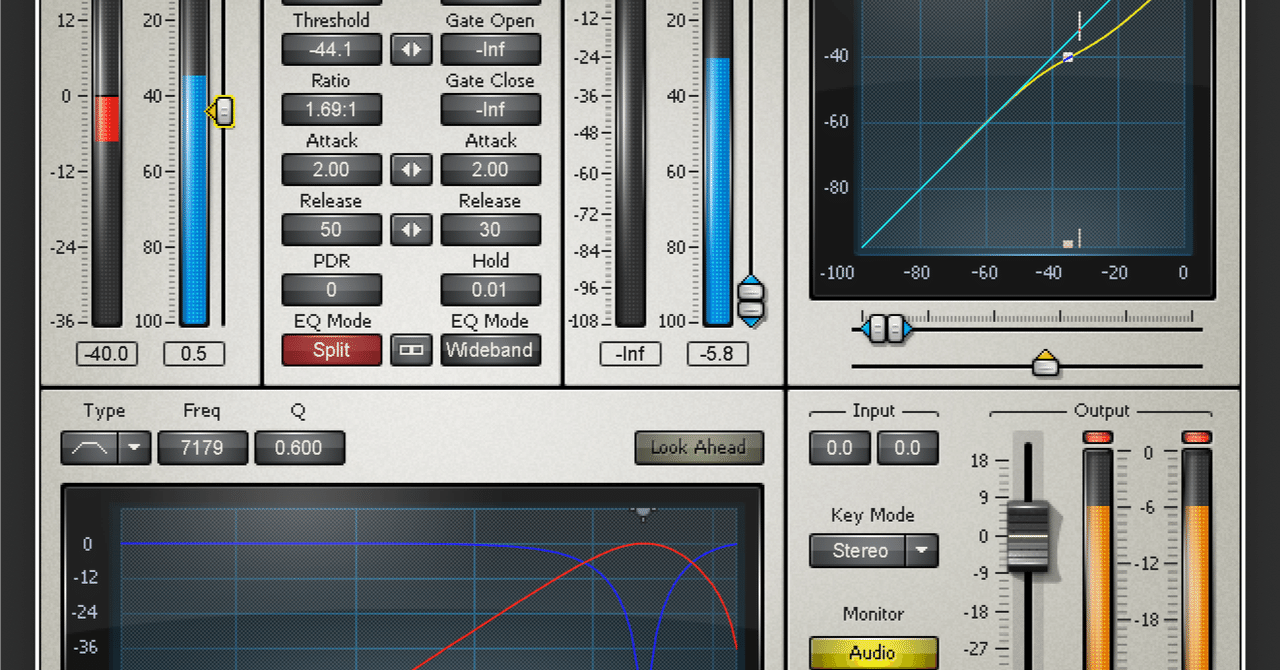Enable Look Ahead

[699, 448]
